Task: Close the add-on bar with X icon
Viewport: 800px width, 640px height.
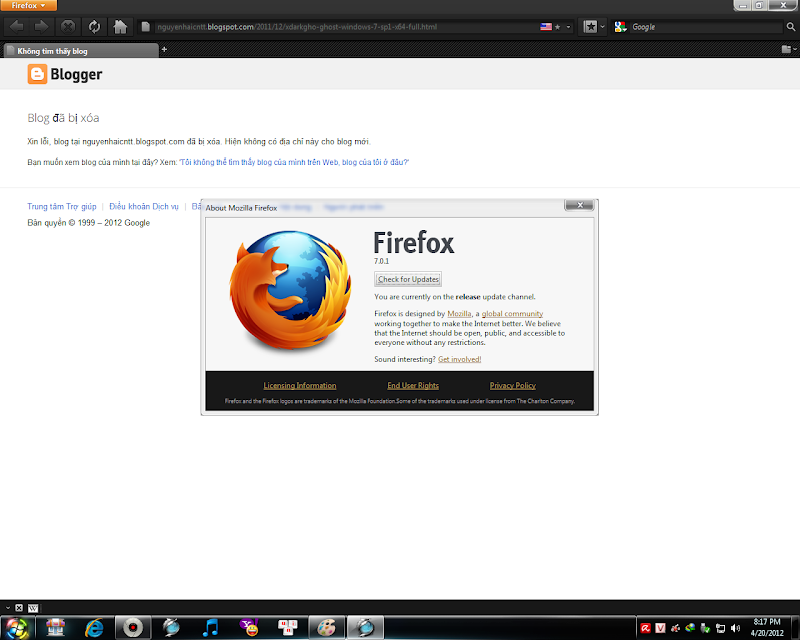Action: tap(19, 607)
